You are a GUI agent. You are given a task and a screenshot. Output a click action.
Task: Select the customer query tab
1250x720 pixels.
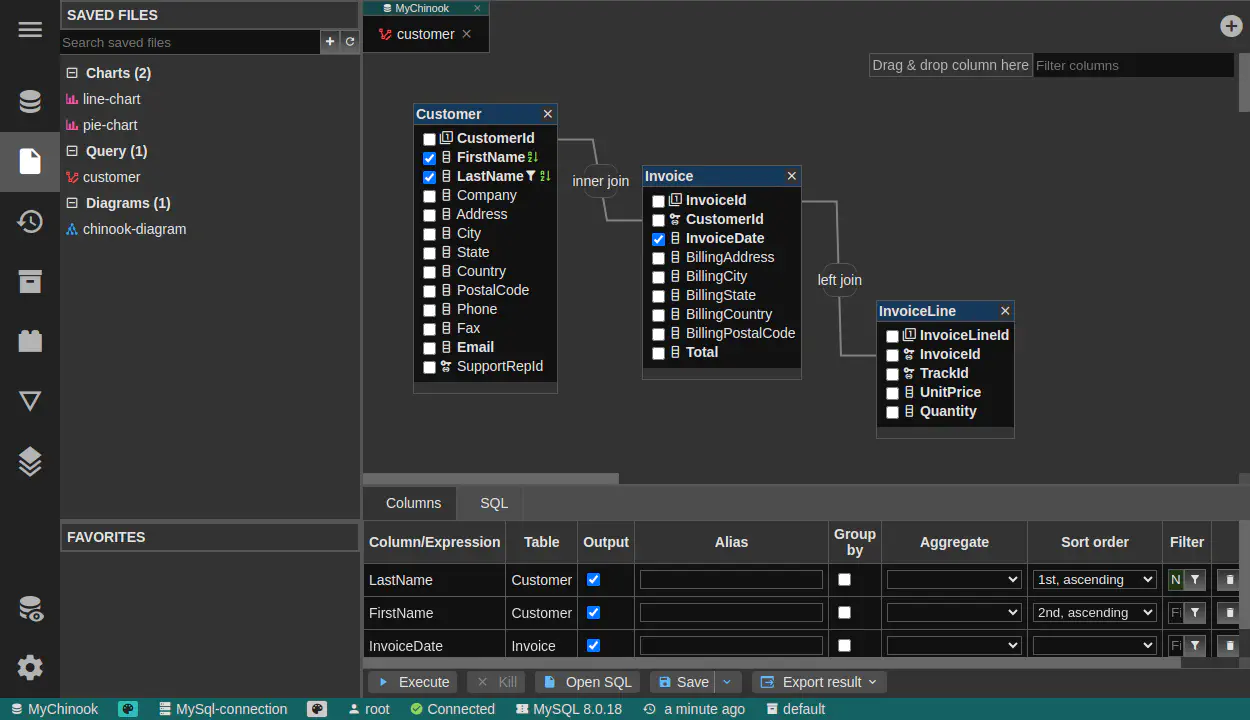point(425,34)
